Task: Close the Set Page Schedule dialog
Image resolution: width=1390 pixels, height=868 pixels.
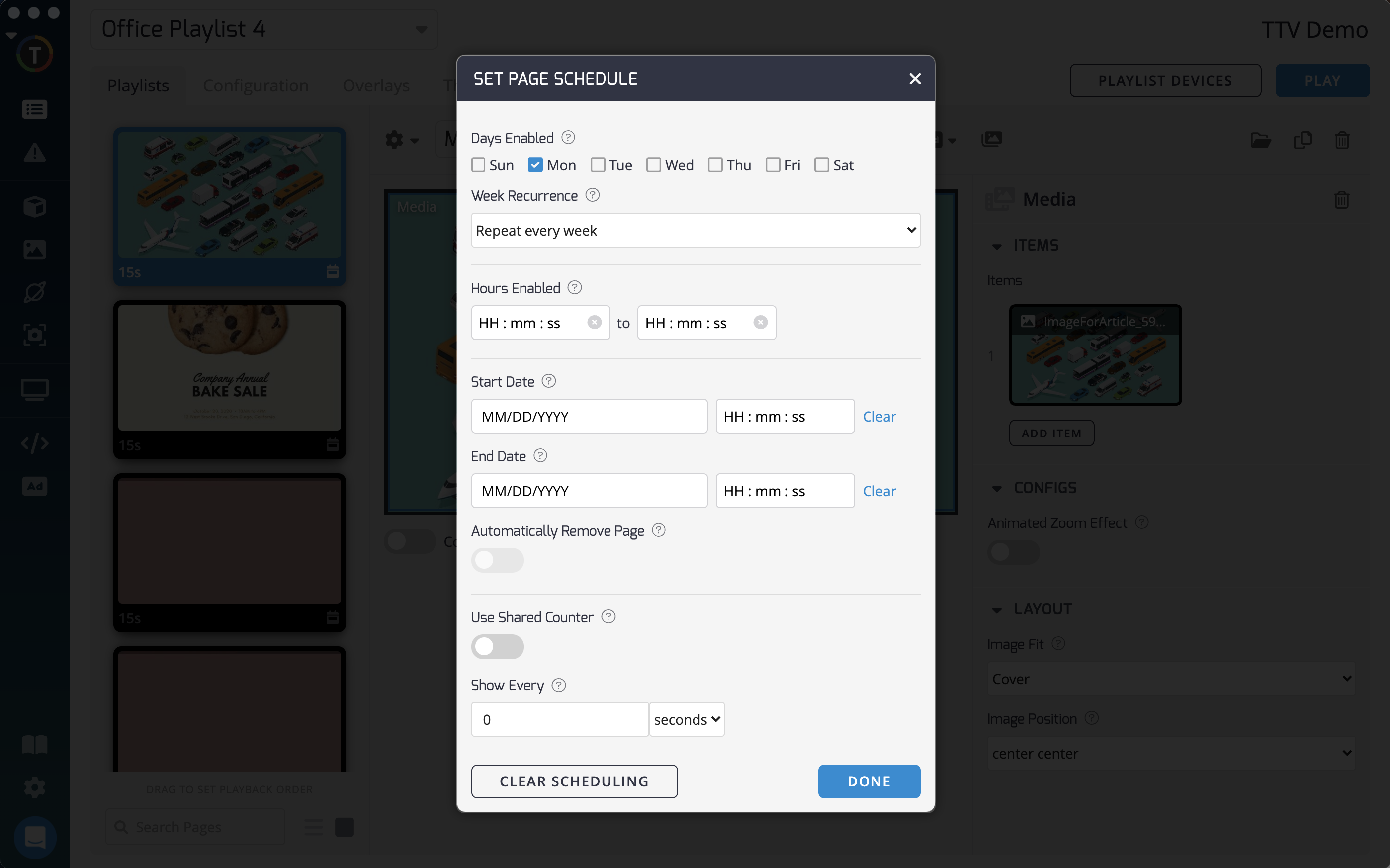Action: click(x=915, y=79)
